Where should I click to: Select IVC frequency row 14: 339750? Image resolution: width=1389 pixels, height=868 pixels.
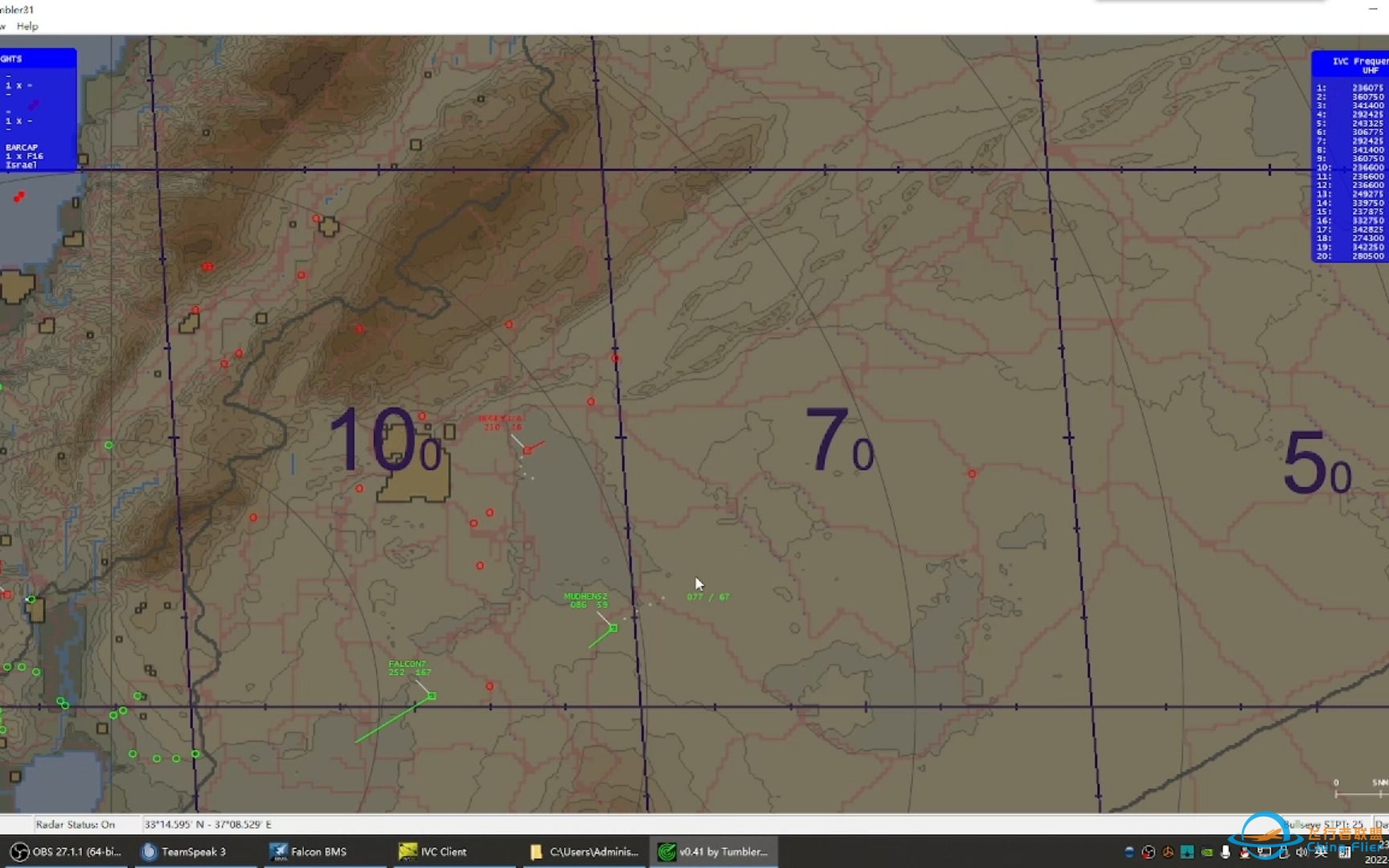click(1350, 203)
